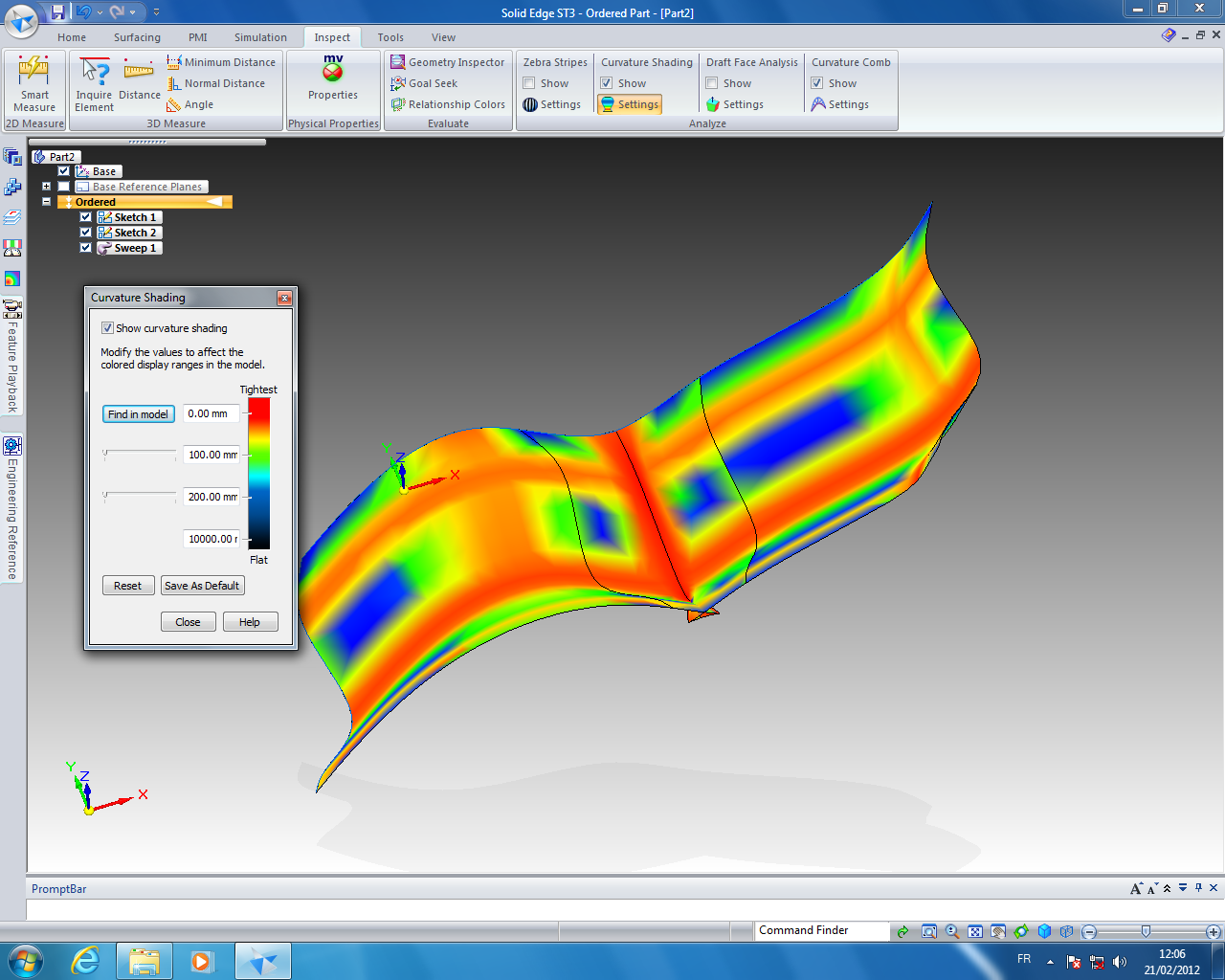
Task: Open the PMI ribbon tab
Action: [198, 37]
